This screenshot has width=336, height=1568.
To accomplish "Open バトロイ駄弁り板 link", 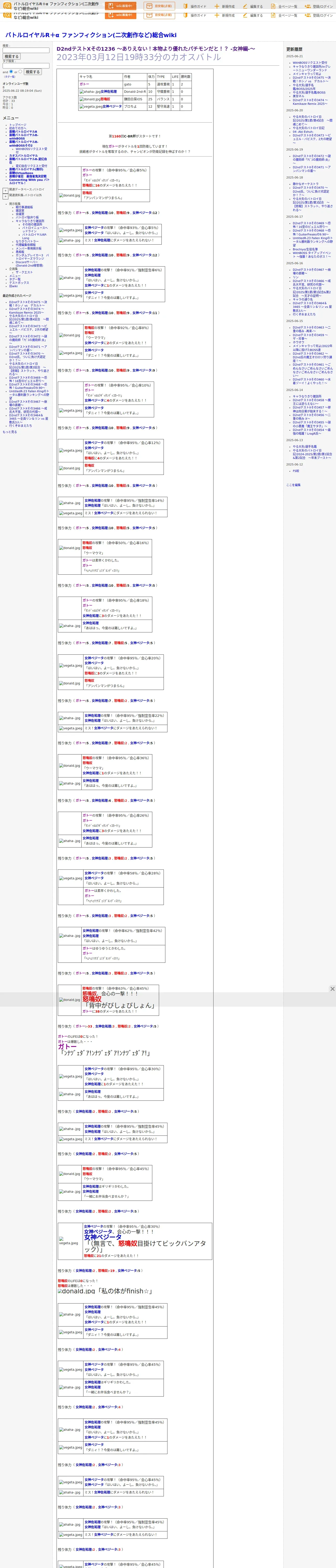I will (27, 217).
